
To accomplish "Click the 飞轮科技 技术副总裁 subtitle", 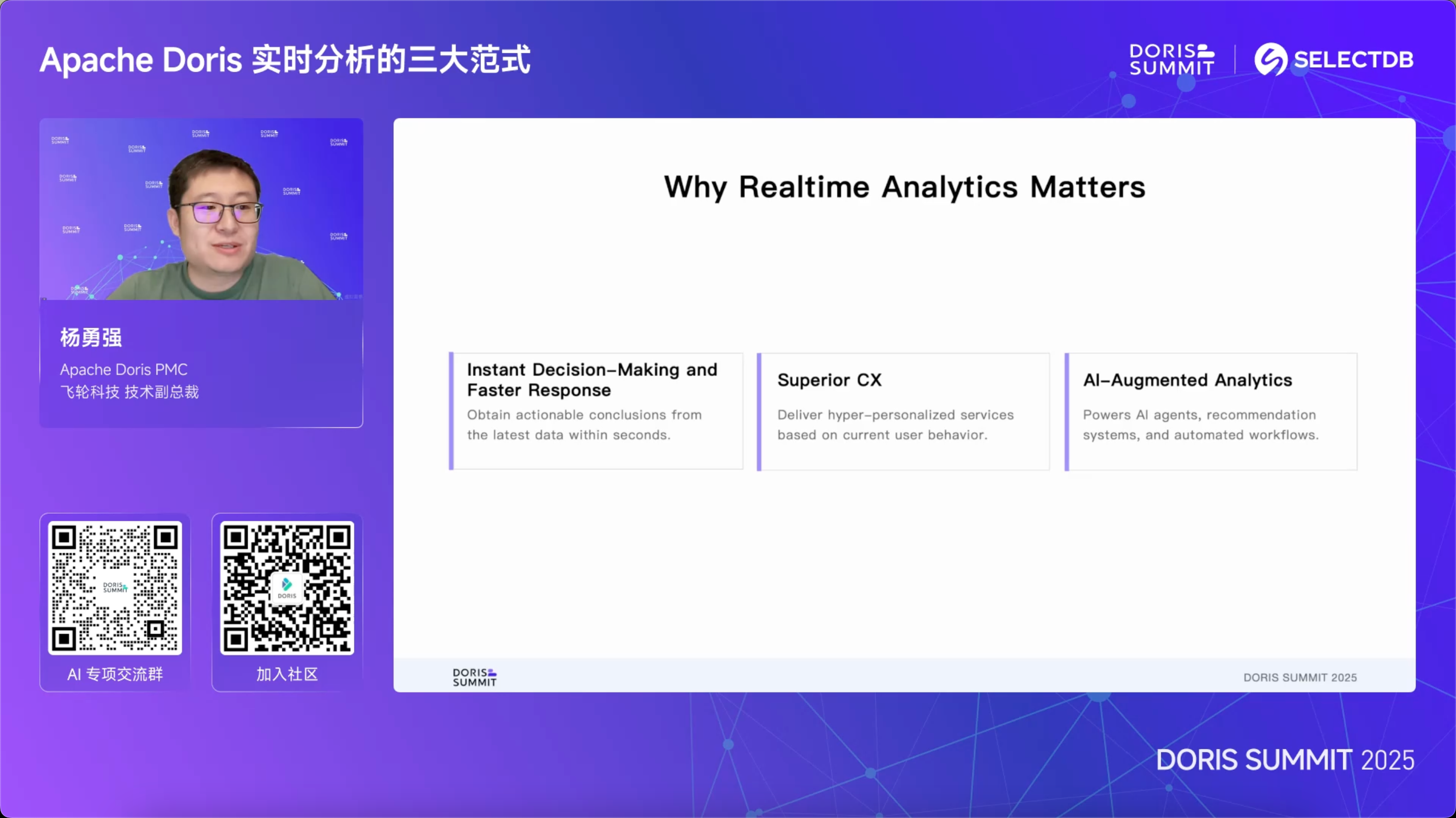I will click(x=130, y=392).
